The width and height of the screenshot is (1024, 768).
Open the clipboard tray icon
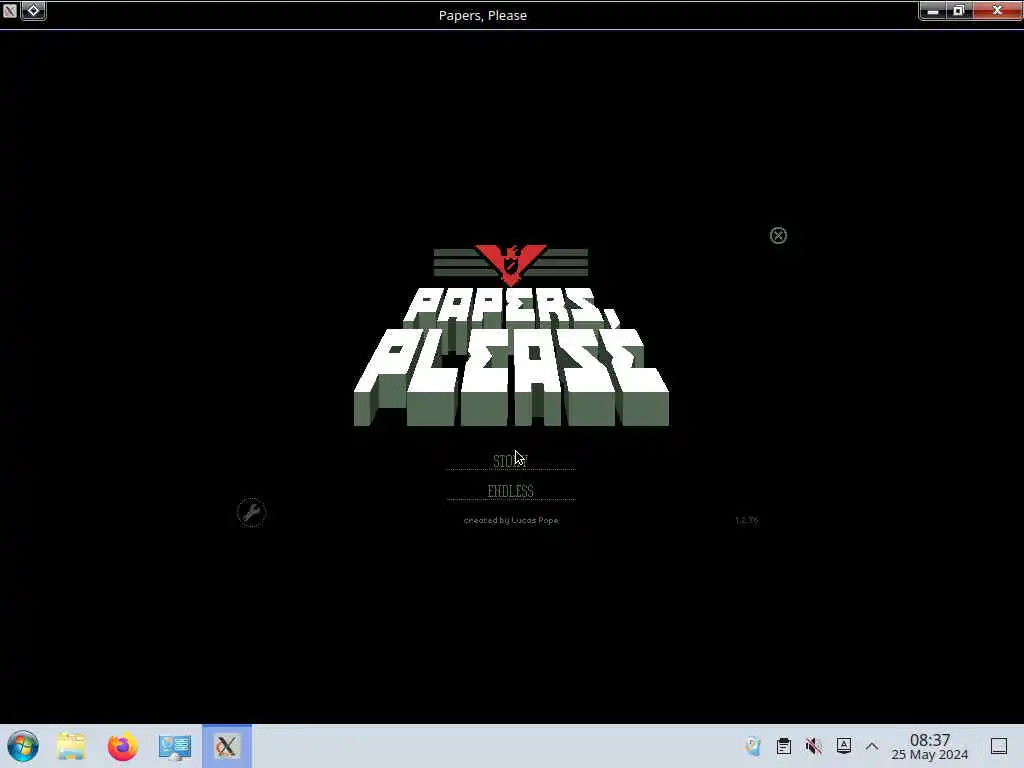pyautogui.click(x=784, y=746)
